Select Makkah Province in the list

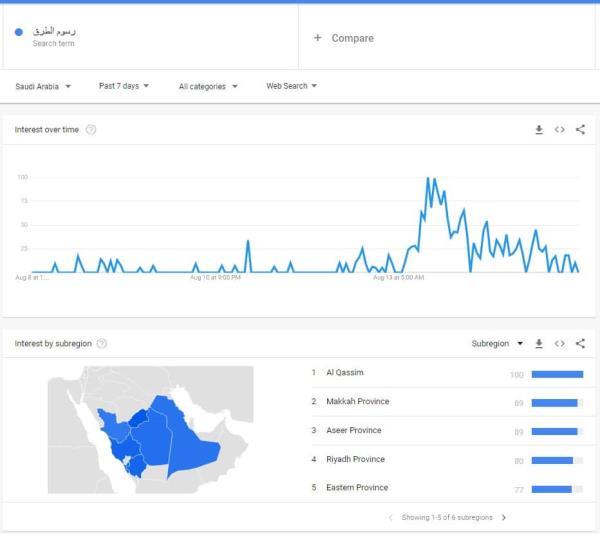click(x=356, y=402)
